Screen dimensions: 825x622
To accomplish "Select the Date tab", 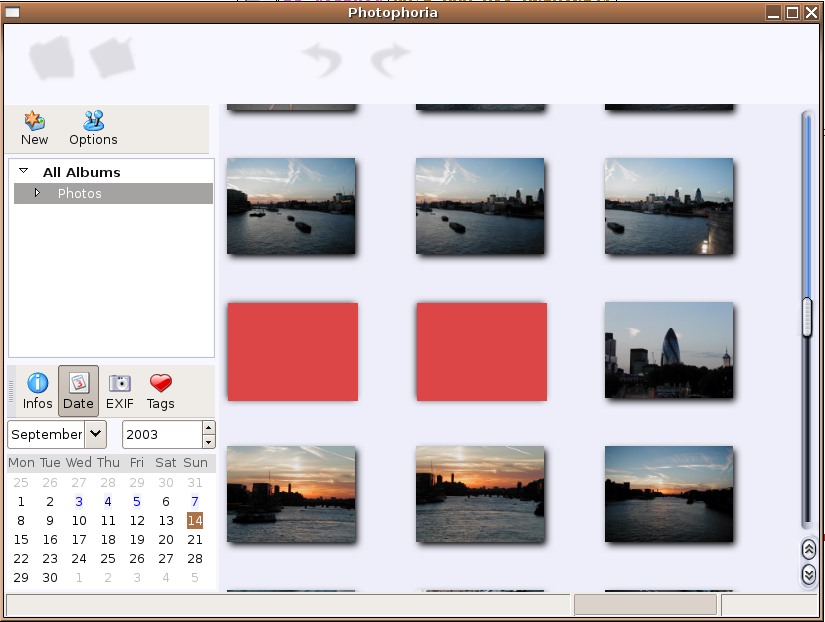I will 78,391.
